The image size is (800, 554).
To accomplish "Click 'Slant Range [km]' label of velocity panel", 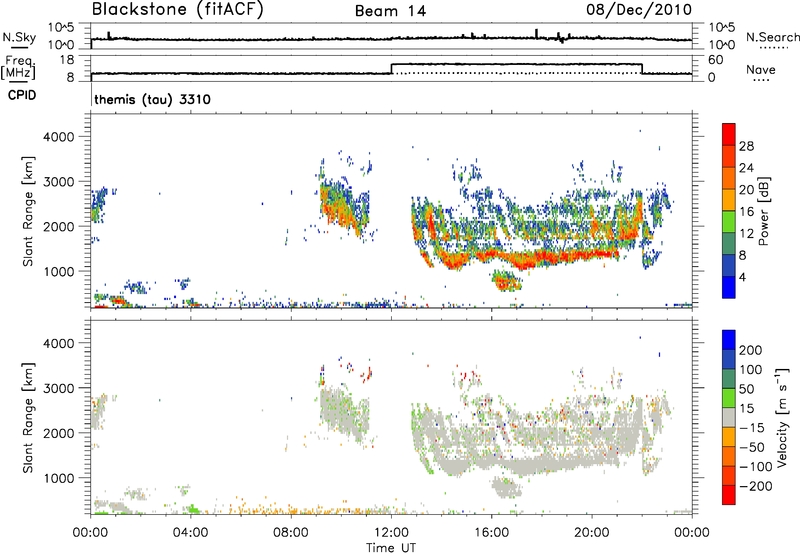I will pyautogui.click(x=28, y=417).
